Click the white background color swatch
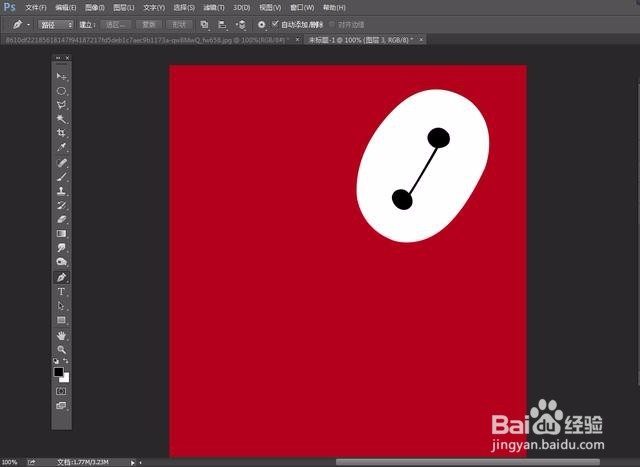Image resolution: width=640 pixels, height=467 pixels. [x=66, y=379]
